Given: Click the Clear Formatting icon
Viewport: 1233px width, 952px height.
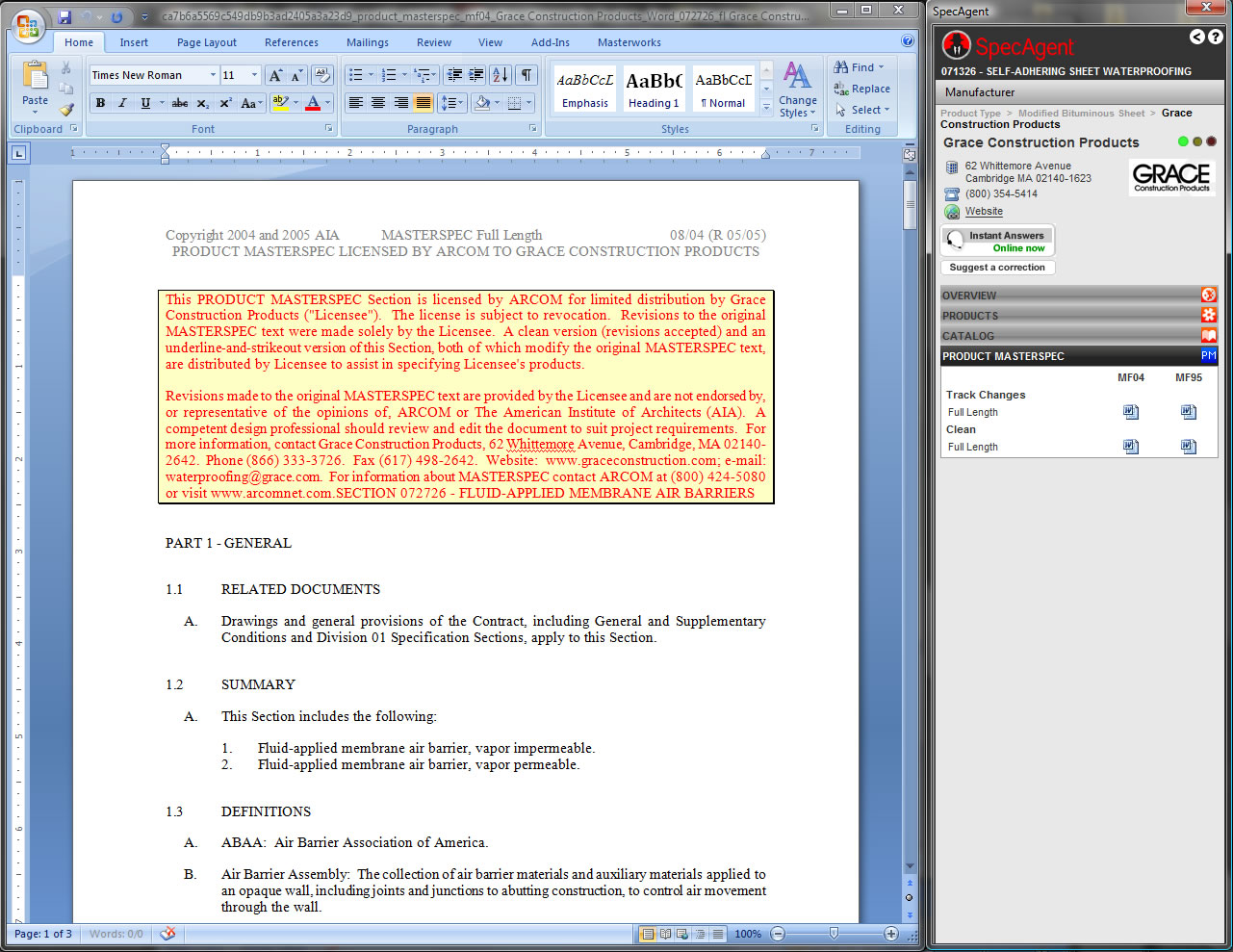Looking at the screenshot, I should click(x=322, y=75).
